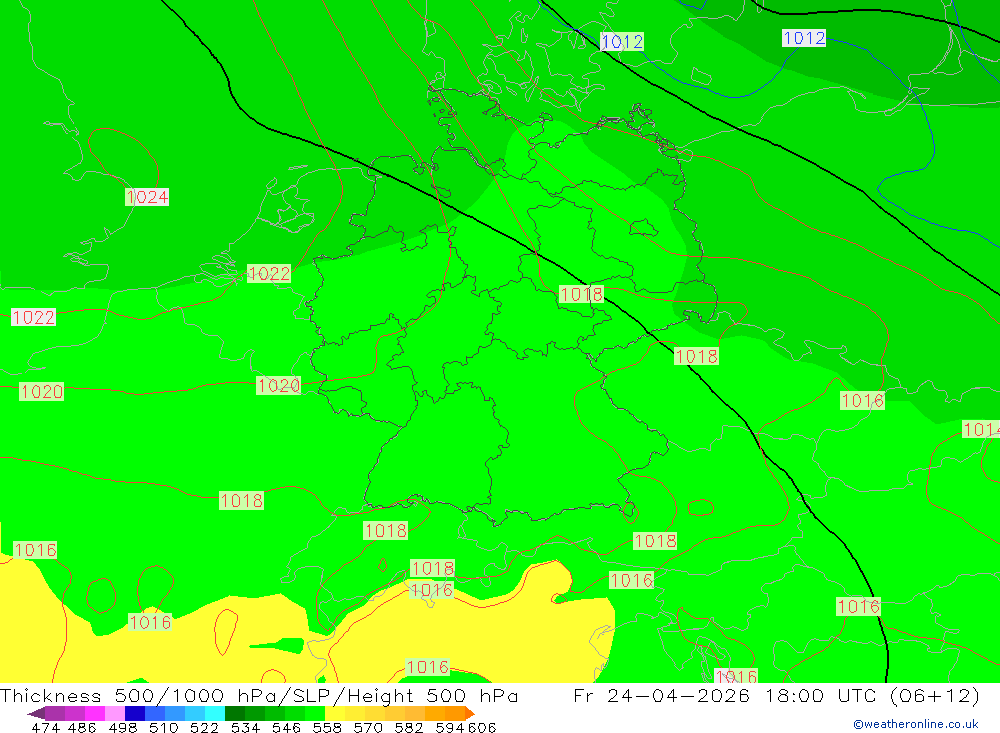Pick the dark purple arrow swatch in legend
Image resolution: width=1000 pixels, height=733 pixels.
(36, 713)
